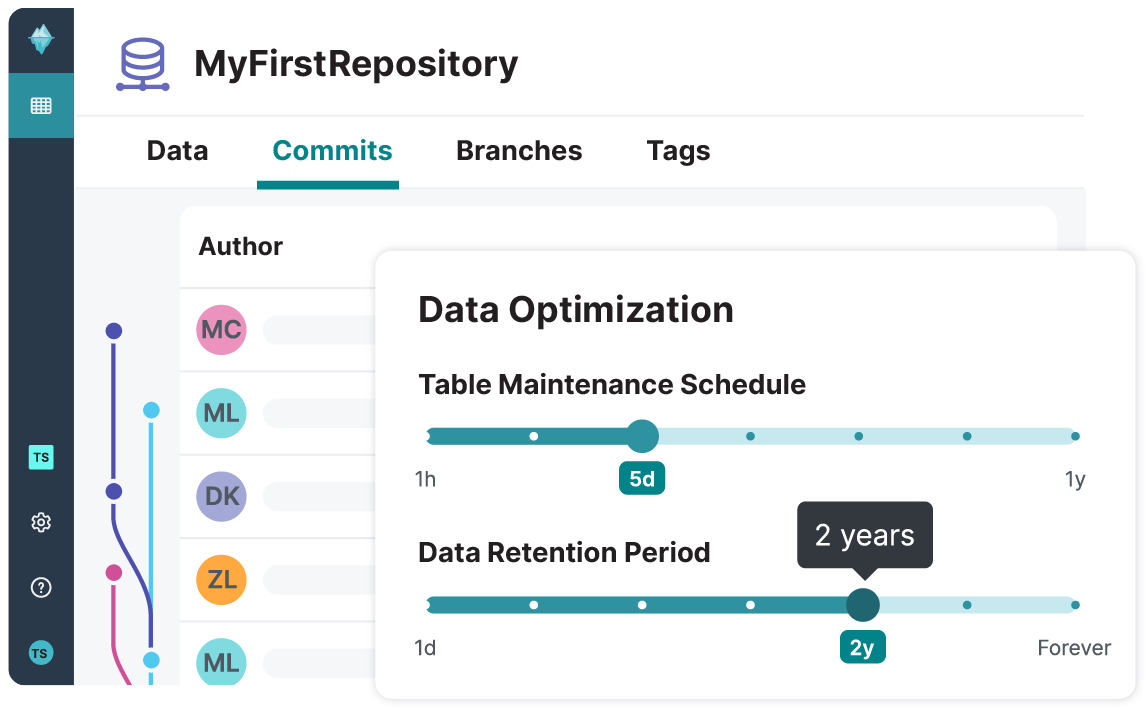1146x709 pixels.
Task: Open the Tags tab
Action: pyautogui.click(x=678, y=151)
